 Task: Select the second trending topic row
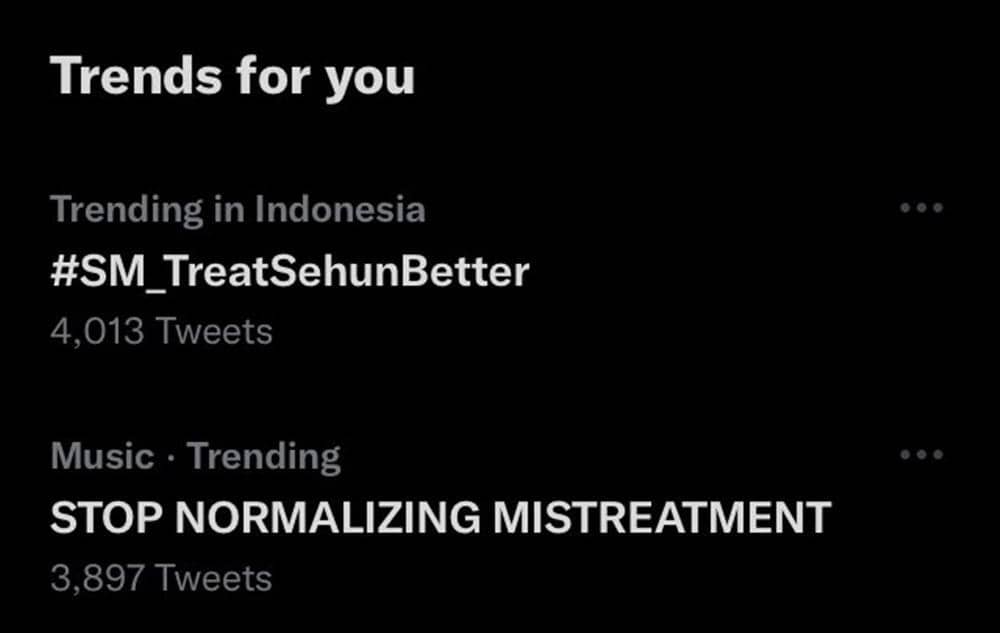pyautogui.click(x=400, y=517)
